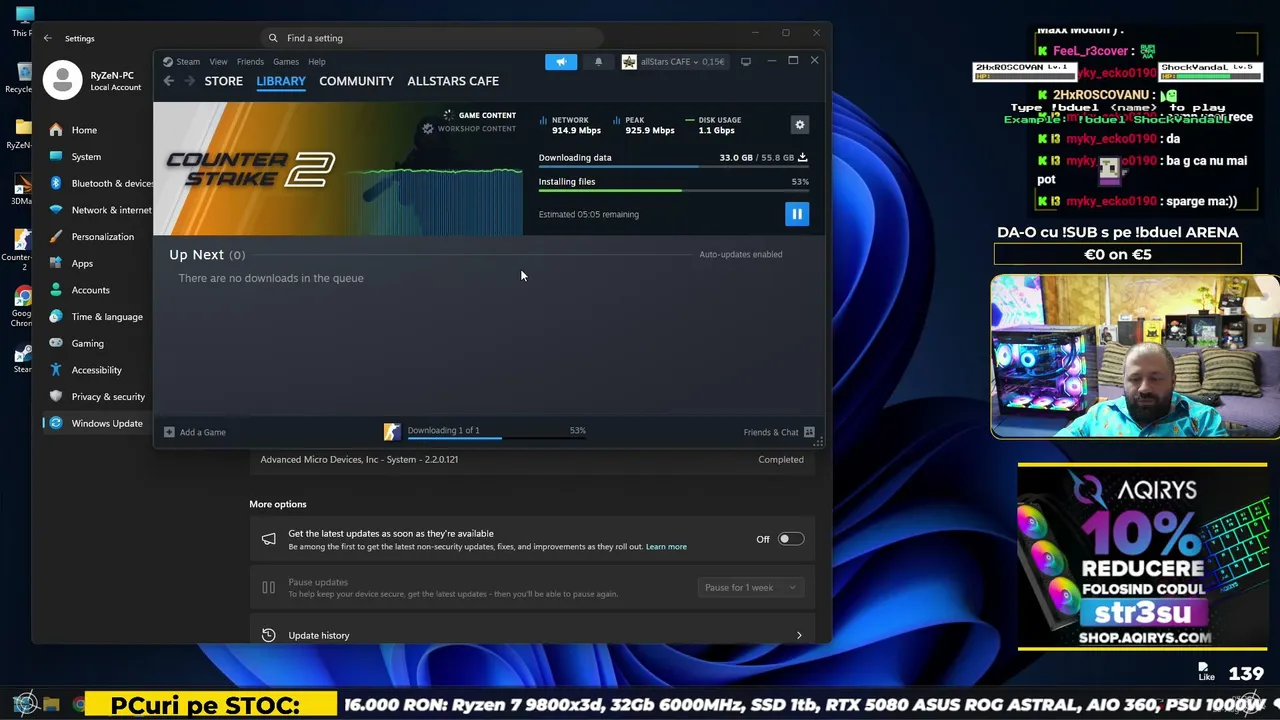Image resolution: width=1280 pixels, height=720 pixels.
Task: Click the Estimated 05:05 remaining text
Action: [589, 214]
